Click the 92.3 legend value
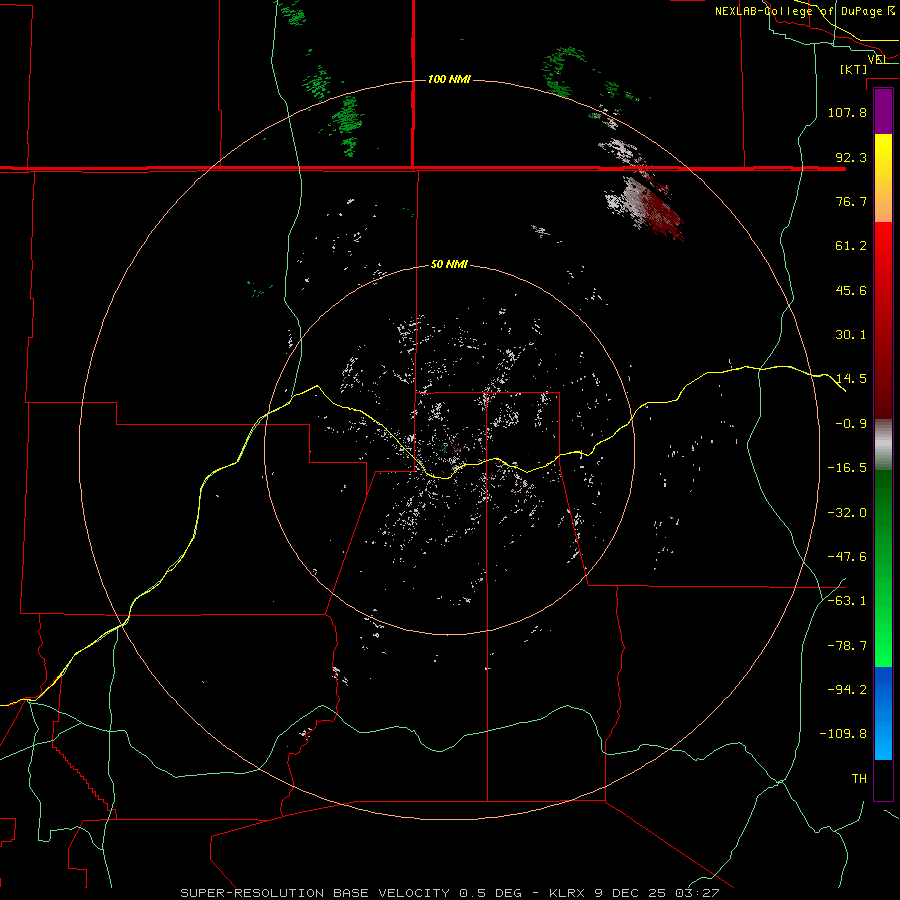 851,157
